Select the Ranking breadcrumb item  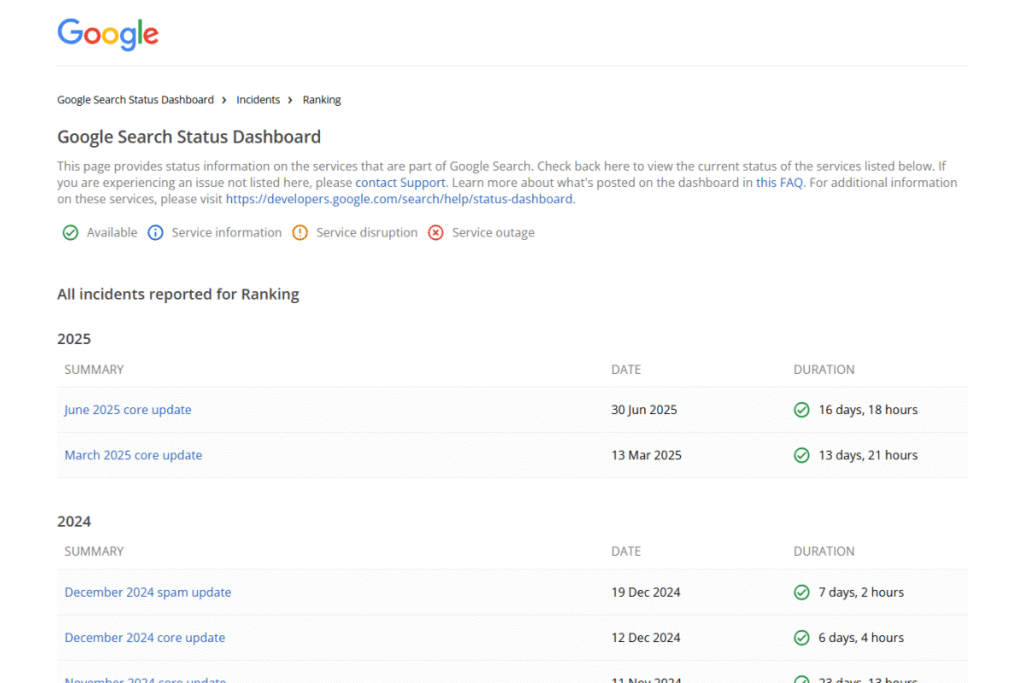pyautogui.click(x=322, y=100)
